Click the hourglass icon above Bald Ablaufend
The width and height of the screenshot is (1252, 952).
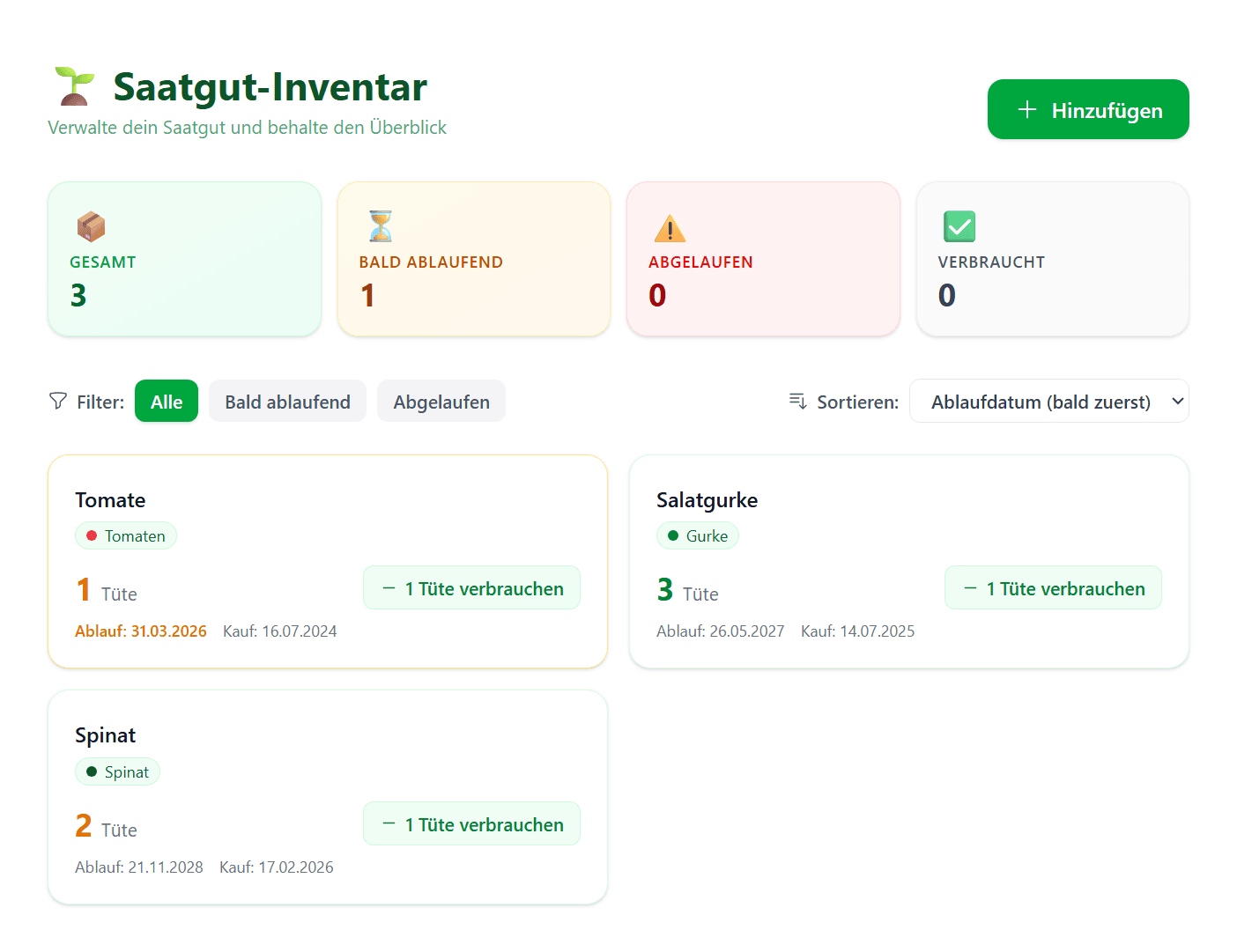[x=380, y=226]
